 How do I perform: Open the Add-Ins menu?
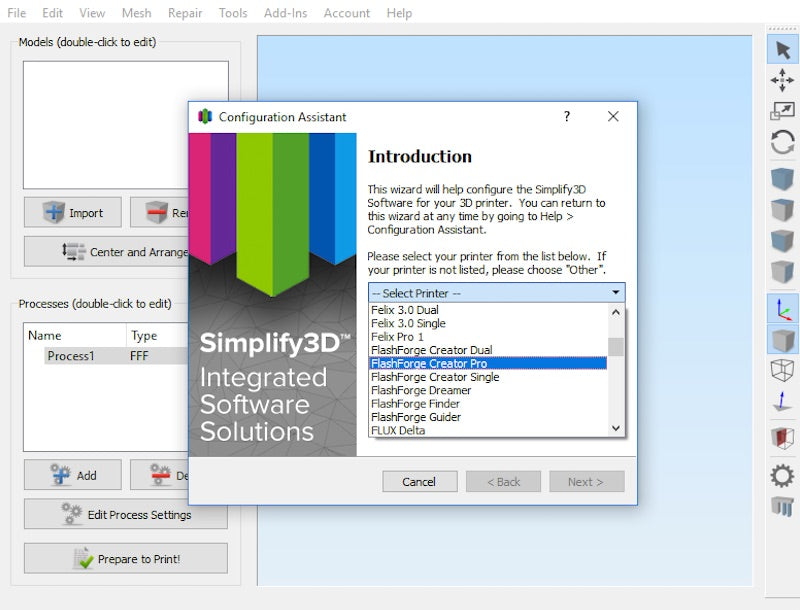pyautogui.click(x=285, y=13)
